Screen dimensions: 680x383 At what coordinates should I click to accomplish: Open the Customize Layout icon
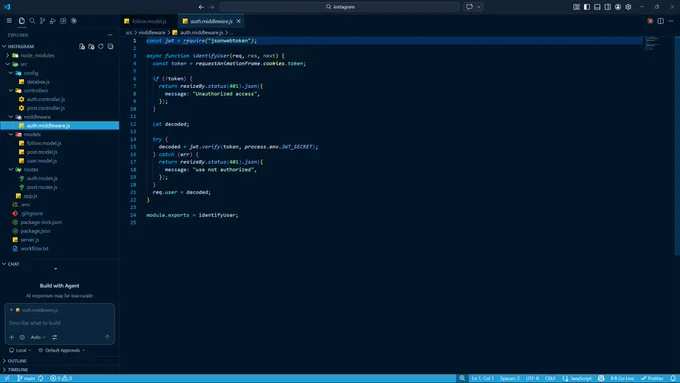(x=576, y=7)
